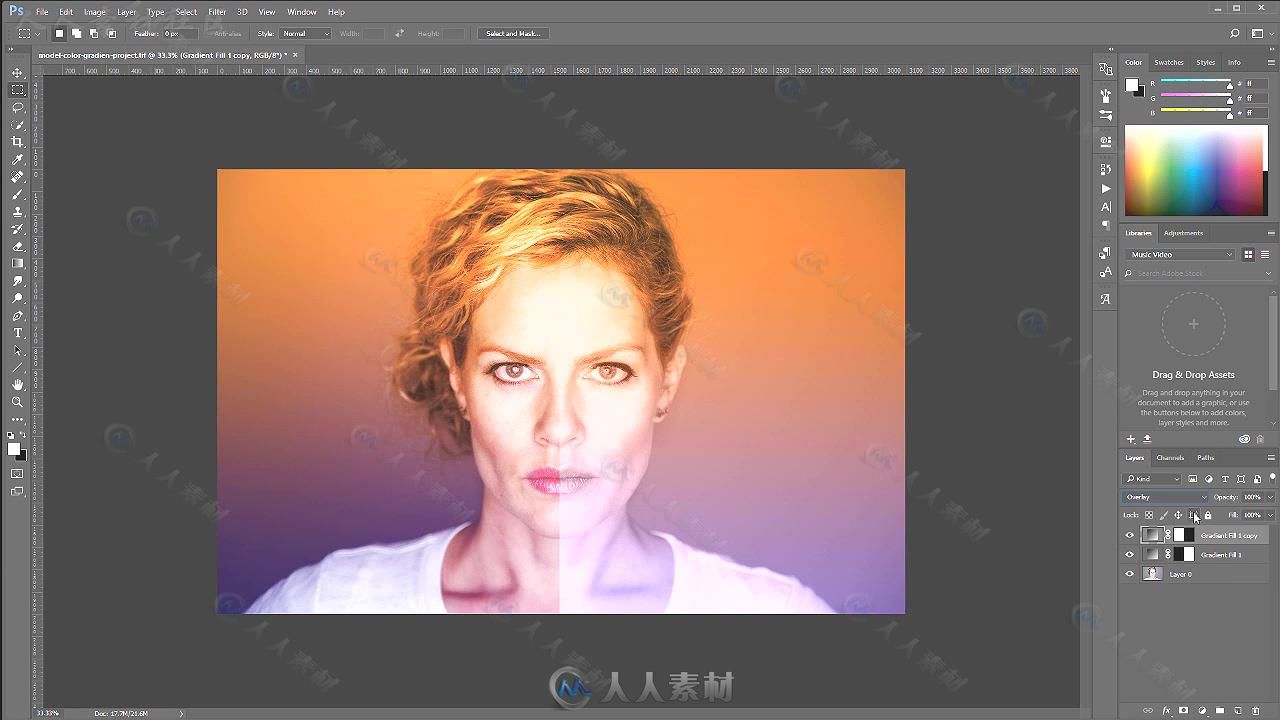Switch to the Channels tab
Viewport: 1280px width, 720px height.
click(1170, 458)
